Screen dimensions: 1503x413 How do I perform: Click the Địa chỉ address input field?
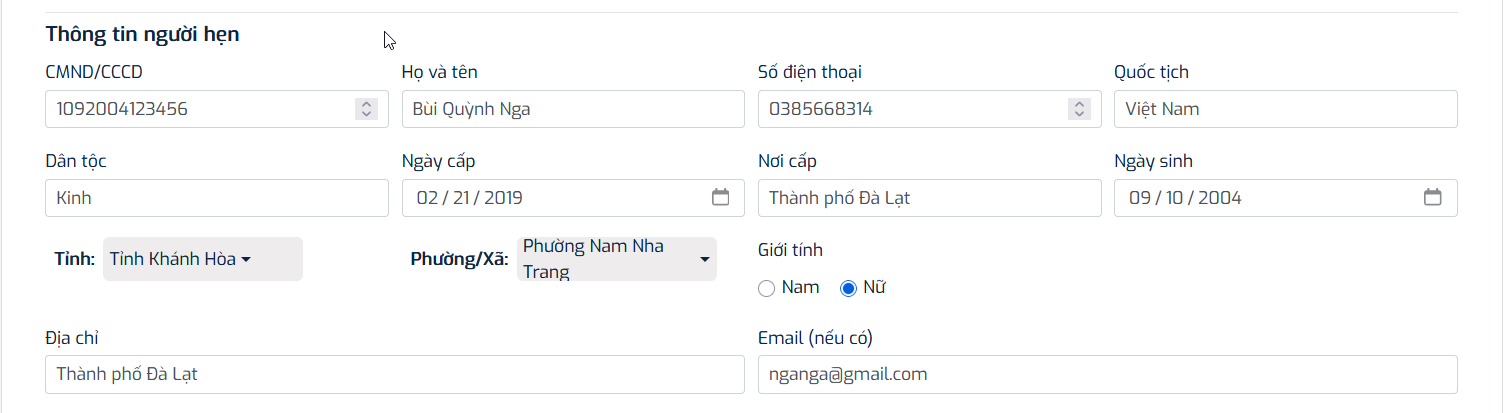pyautogui.click(x=394, y=375)
